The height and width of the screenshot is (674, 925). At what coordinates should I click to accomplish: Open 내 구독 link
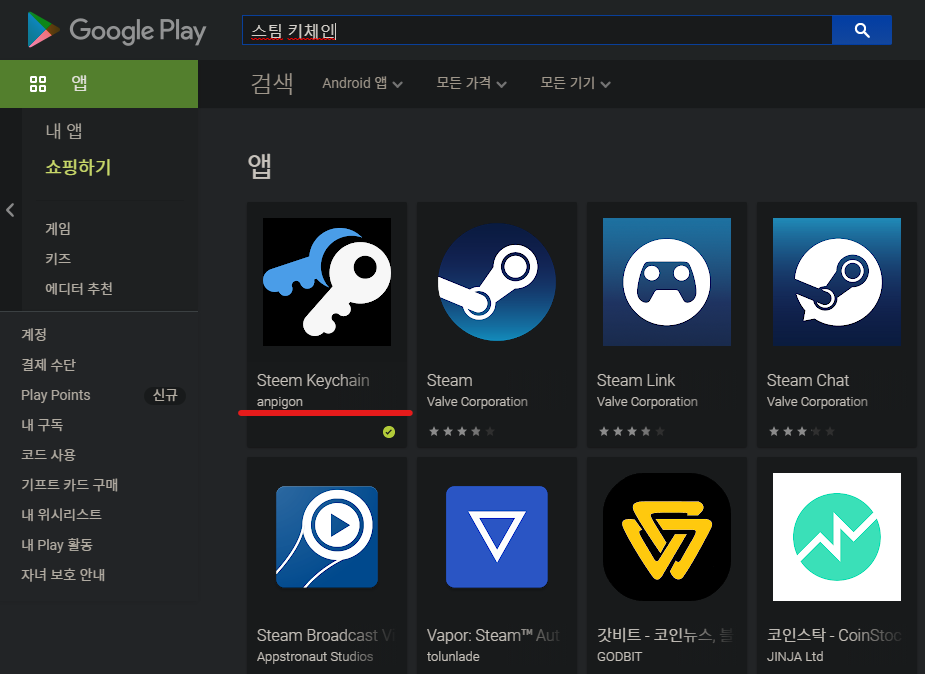(x=42, y=425)
